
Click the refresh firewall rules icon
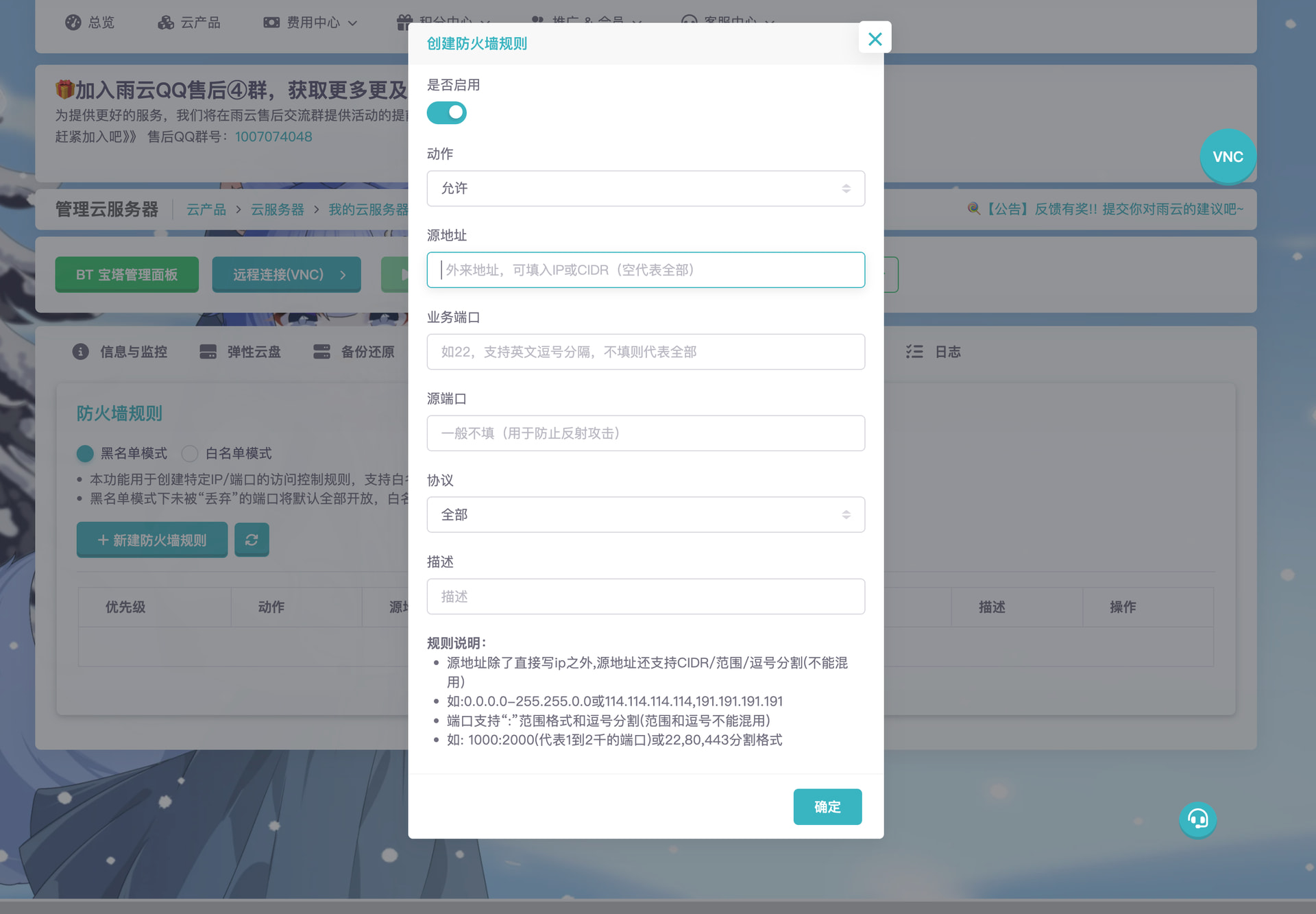252,540
